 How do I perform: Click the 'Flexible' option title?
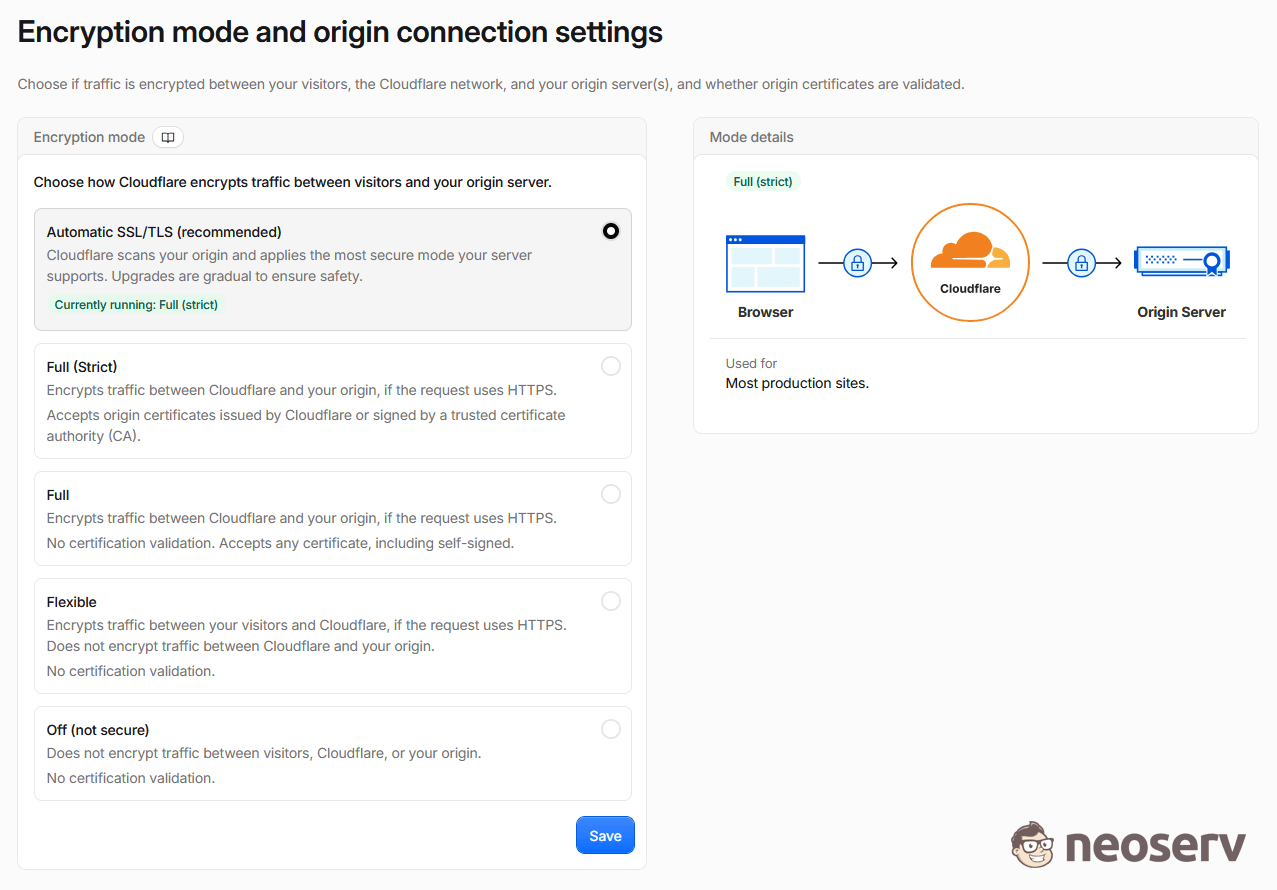click(x=72, y=602)
